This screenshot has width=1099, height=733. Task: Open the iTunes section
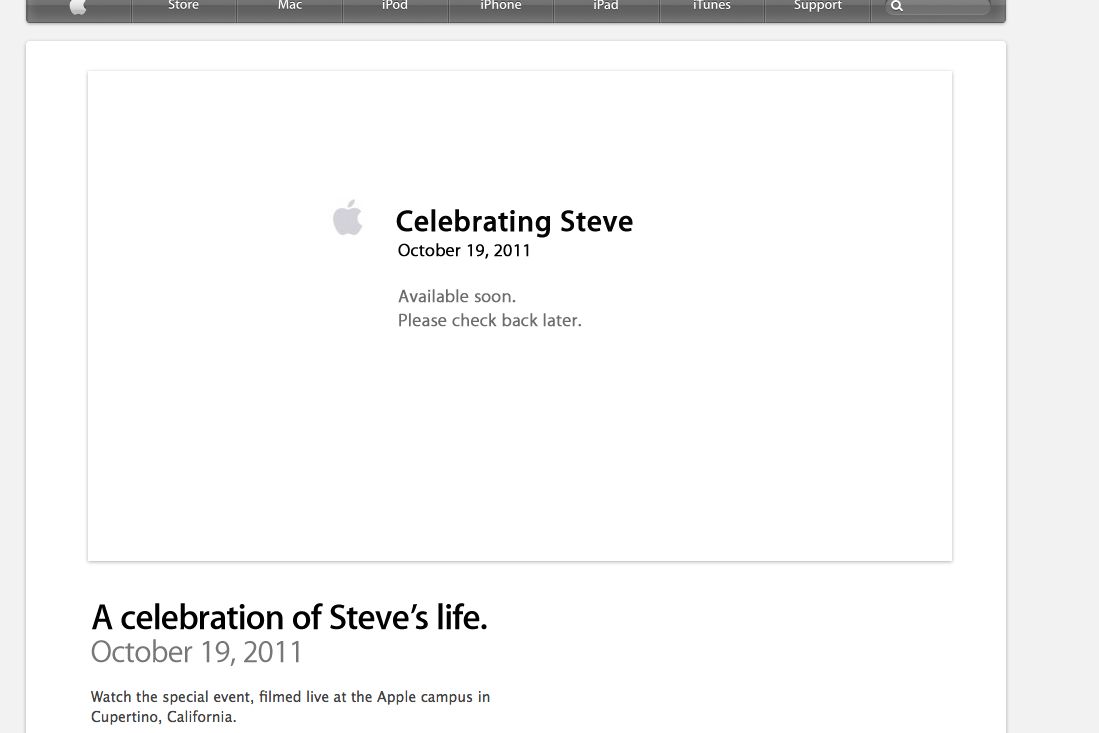(x=711, y=6)
